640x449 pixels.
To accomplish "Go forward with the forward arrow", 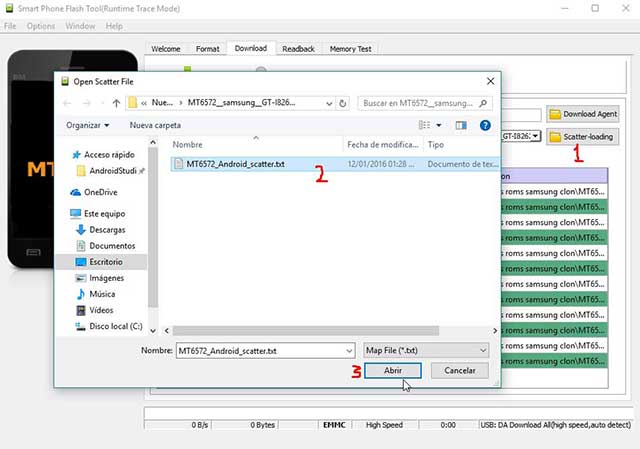I will (x=87, y=103).
